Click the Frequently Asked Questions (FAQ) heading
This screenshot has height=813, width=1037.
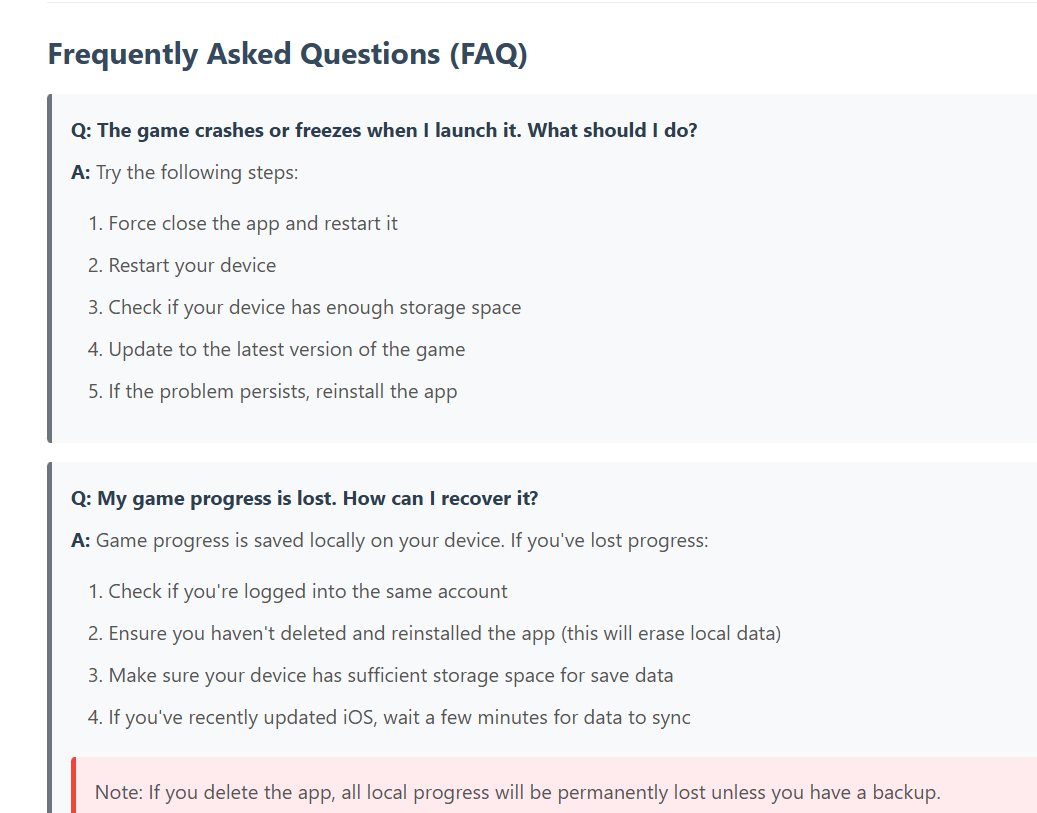tap(288, 54)
